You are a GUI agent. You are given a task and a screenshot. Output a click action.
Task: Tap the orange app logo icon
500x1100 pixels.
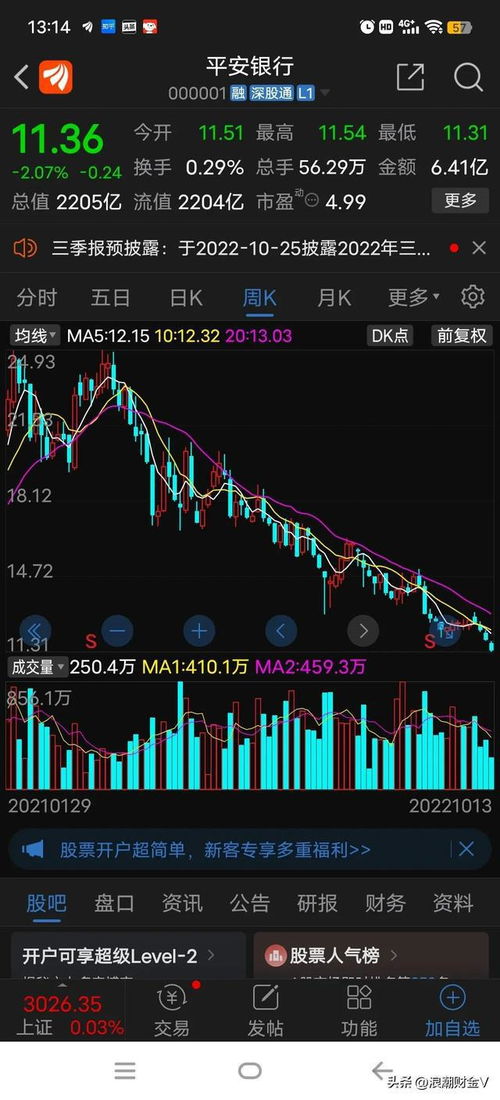(x=55, y=77)
